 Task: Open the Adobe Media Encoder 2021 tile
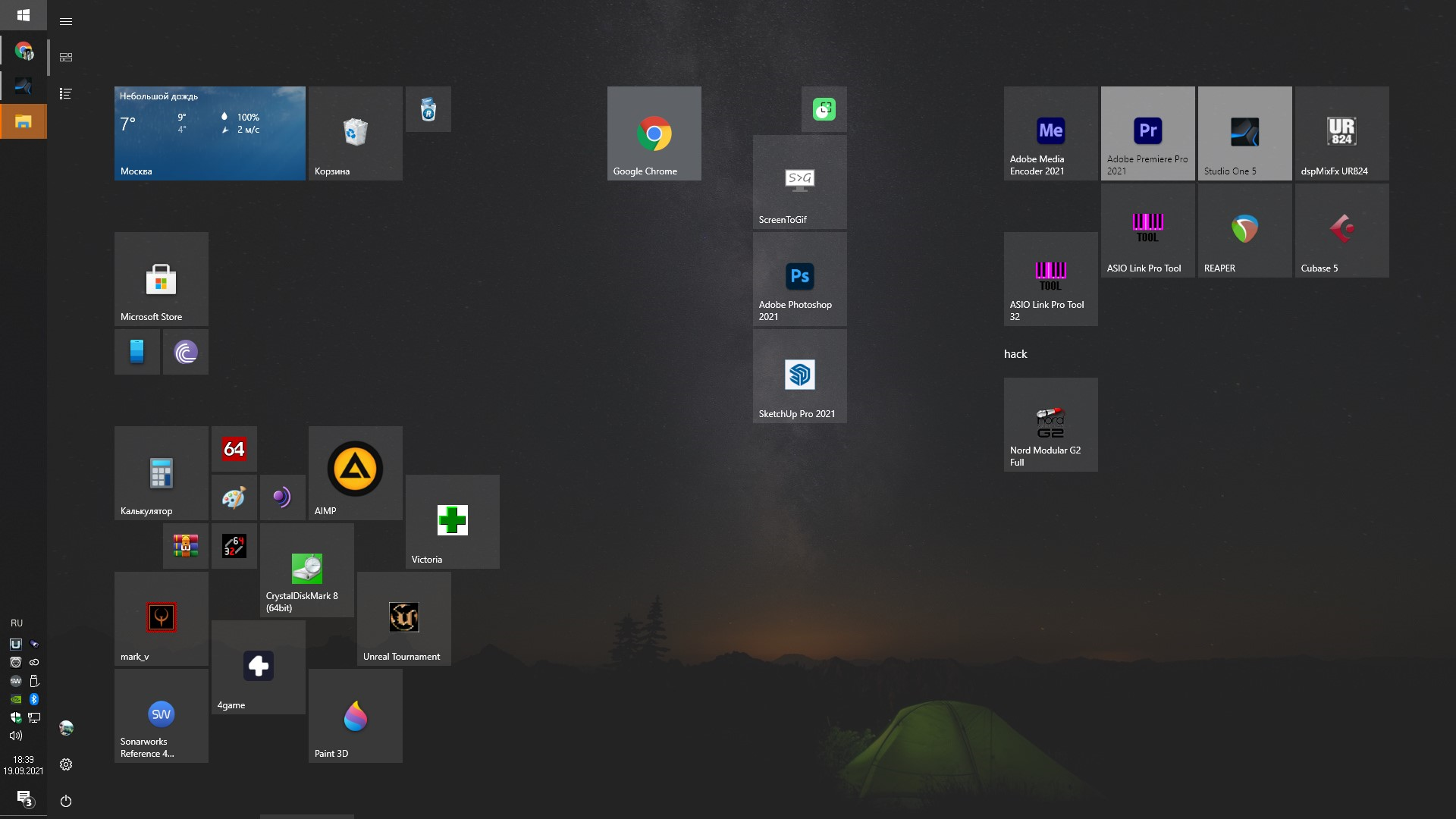[x=1050, y=133]
